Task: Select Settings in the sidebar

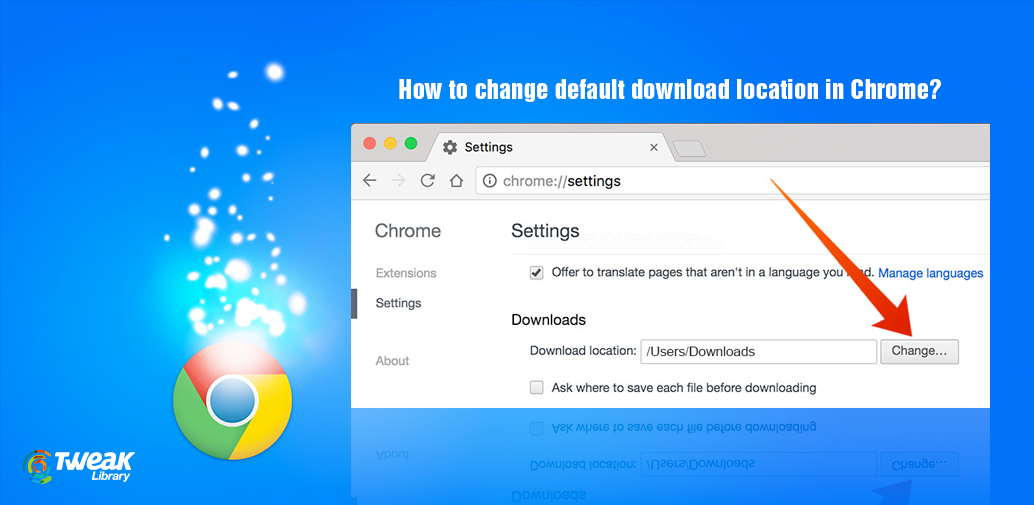Action: tap(398, 303)
